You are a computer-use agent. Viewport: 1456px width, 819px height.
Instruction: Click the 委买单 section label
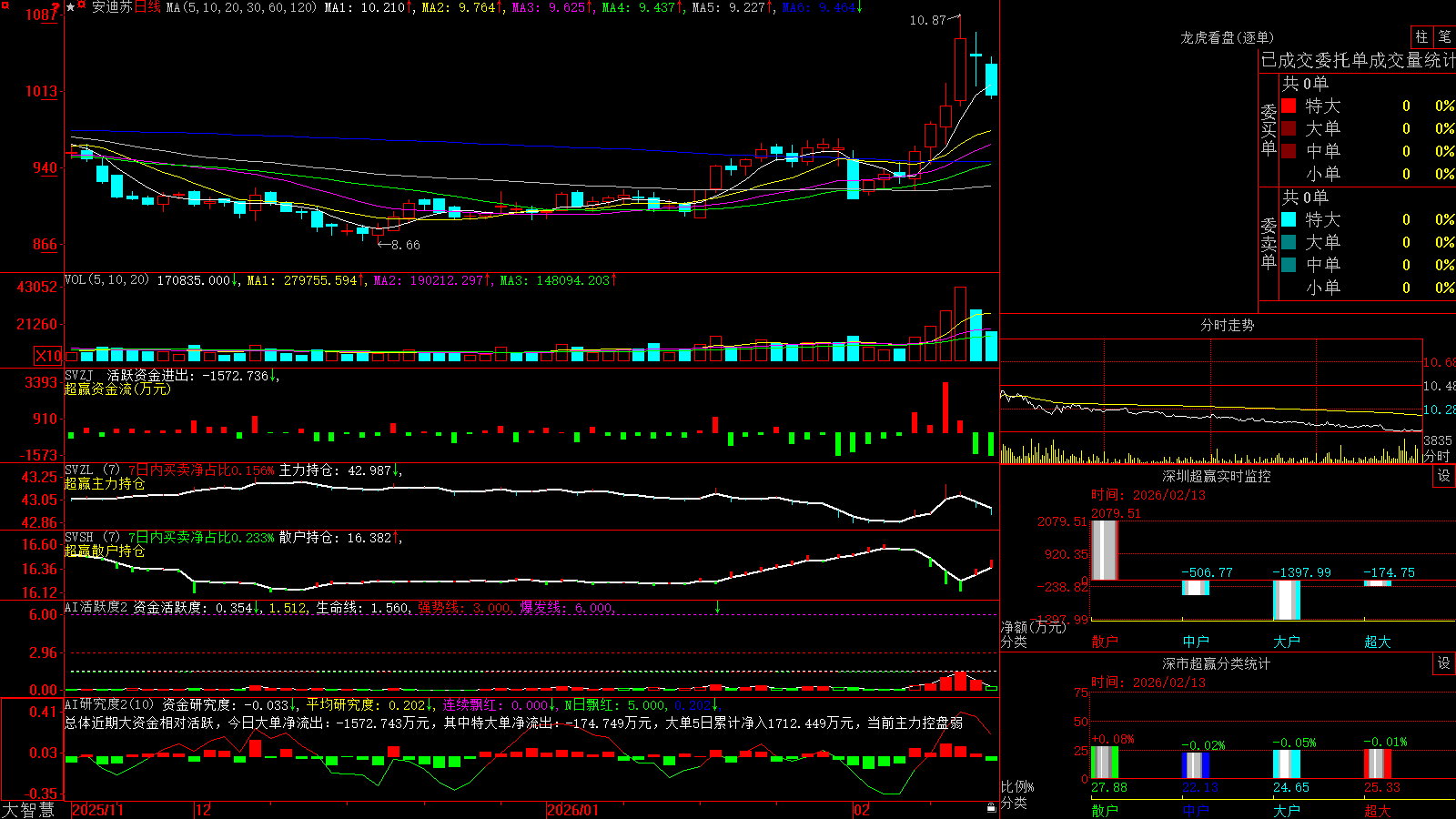1269,130
